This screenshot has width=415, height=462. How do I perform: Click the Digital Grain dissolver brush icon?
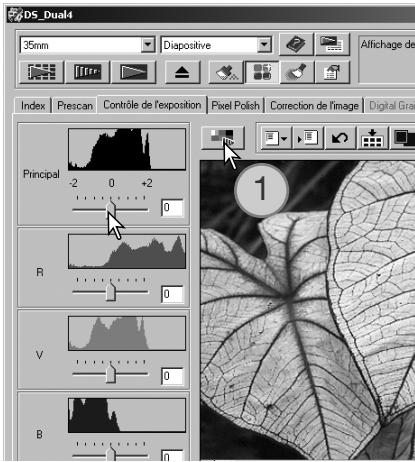point(297,72)
